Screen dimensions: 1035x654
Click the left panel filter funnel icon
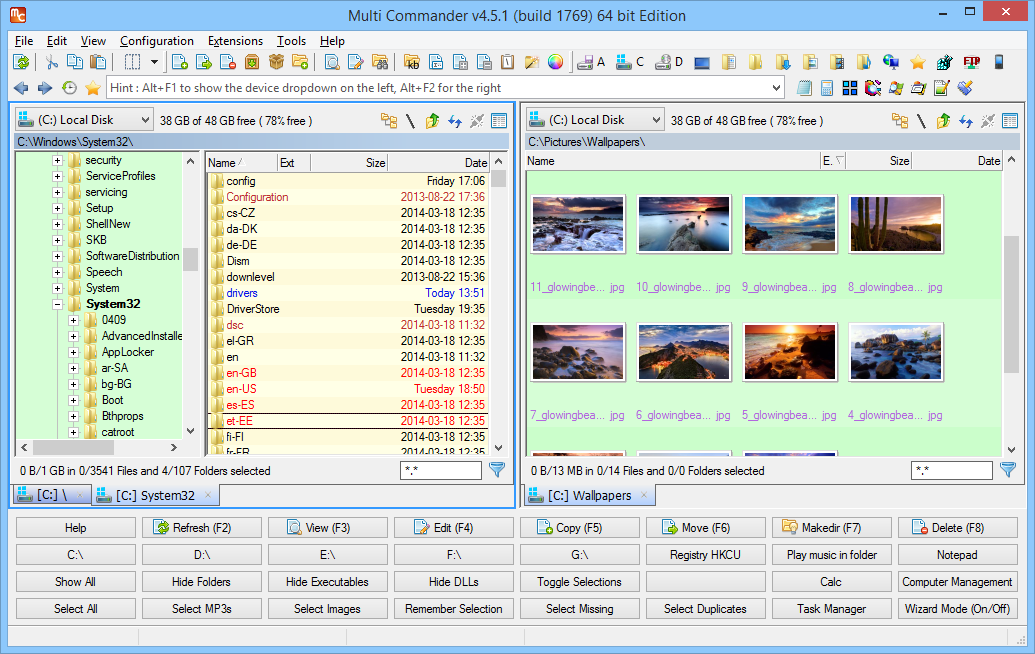coord(497,470)
